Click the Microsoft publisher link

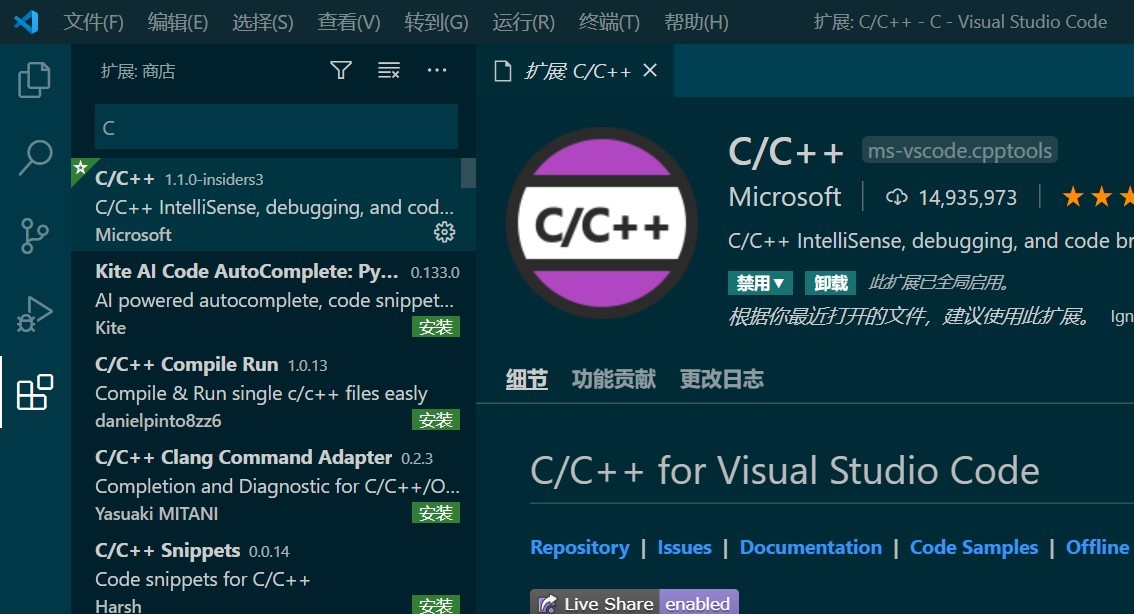(x=785, y=197)
